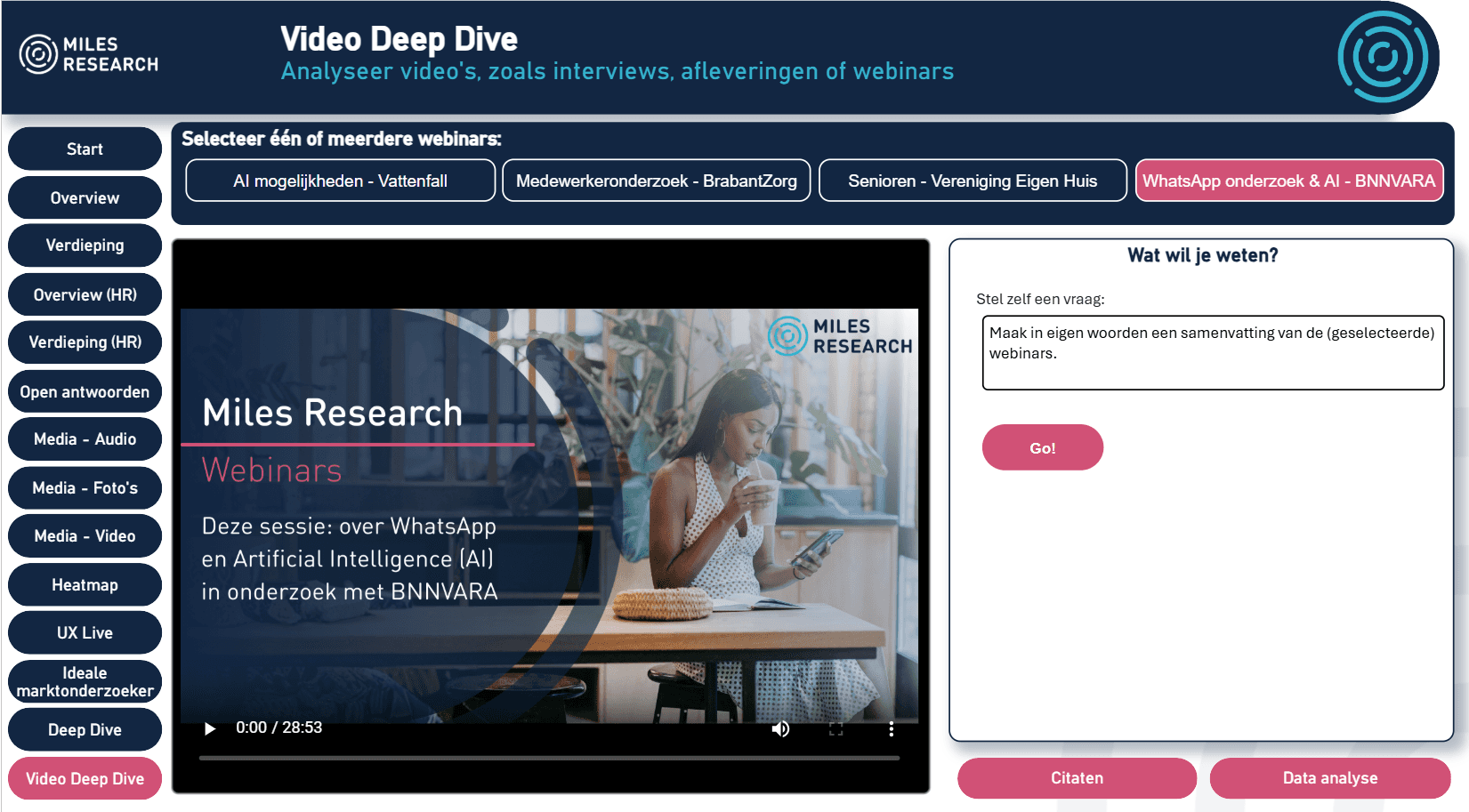Go to Media - Audio
The height and width of the screenshot is (812, 1469).
click(x=85, y=439)
